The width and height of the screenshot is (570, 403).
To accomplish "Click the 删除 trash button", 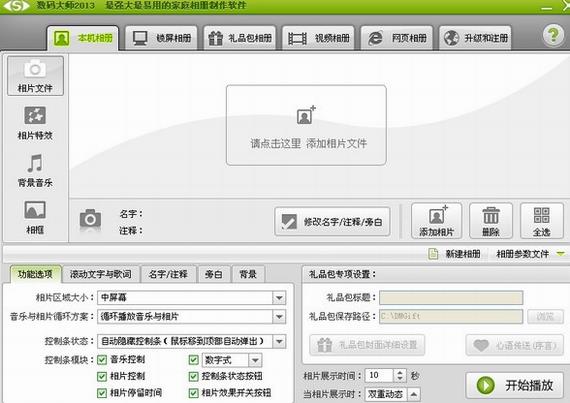I will pyautogui.click(x=491, y=221).
